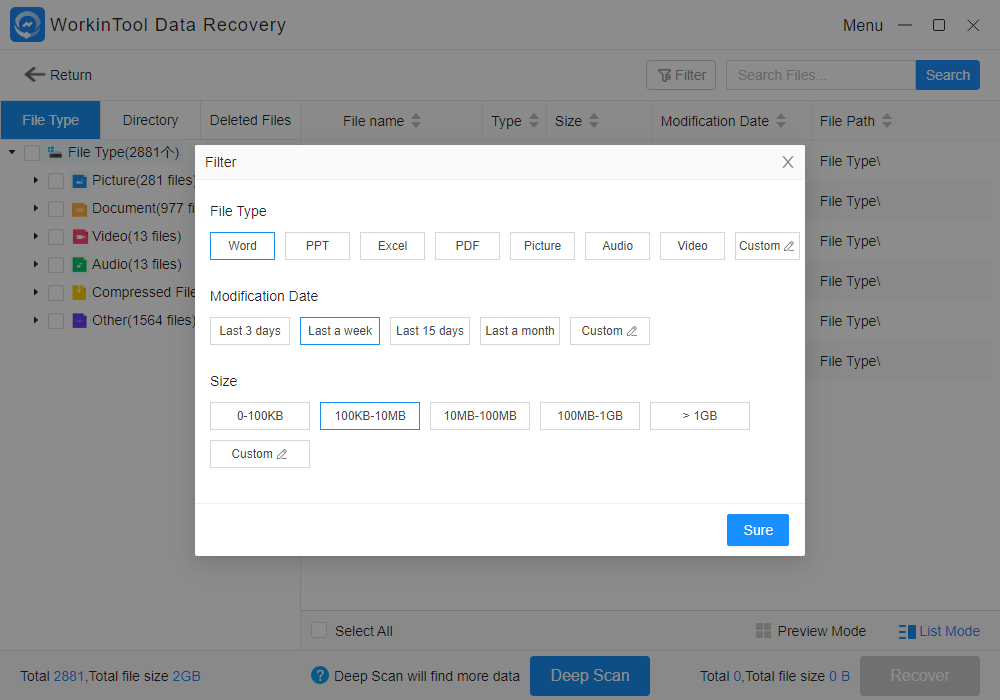Check the Document(977 files) checkbox
This screenshot has height=700, width=1000.
coord(56,209)
